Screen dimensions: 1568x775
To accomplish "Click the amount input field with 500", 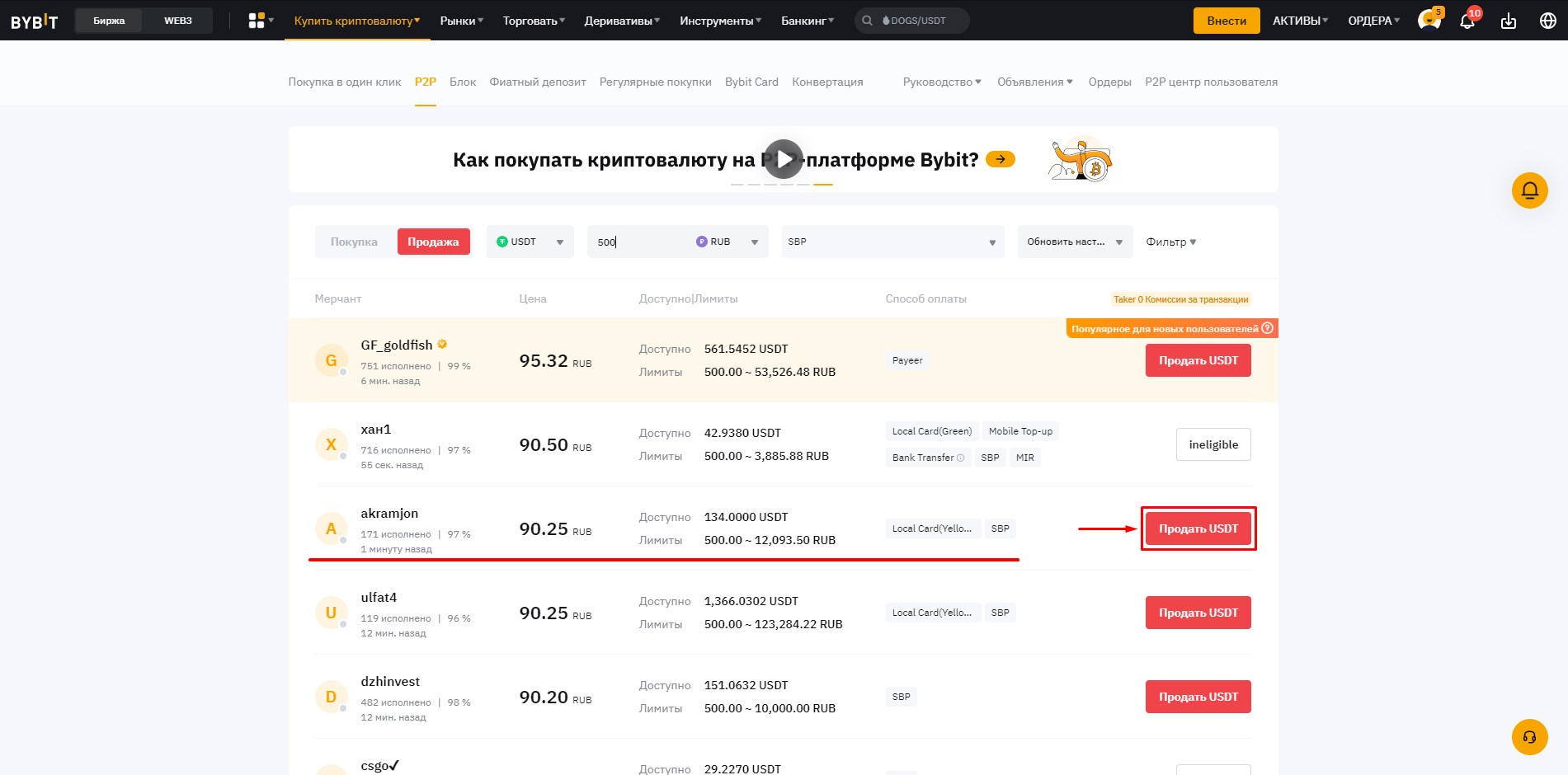I will point(639,242).
